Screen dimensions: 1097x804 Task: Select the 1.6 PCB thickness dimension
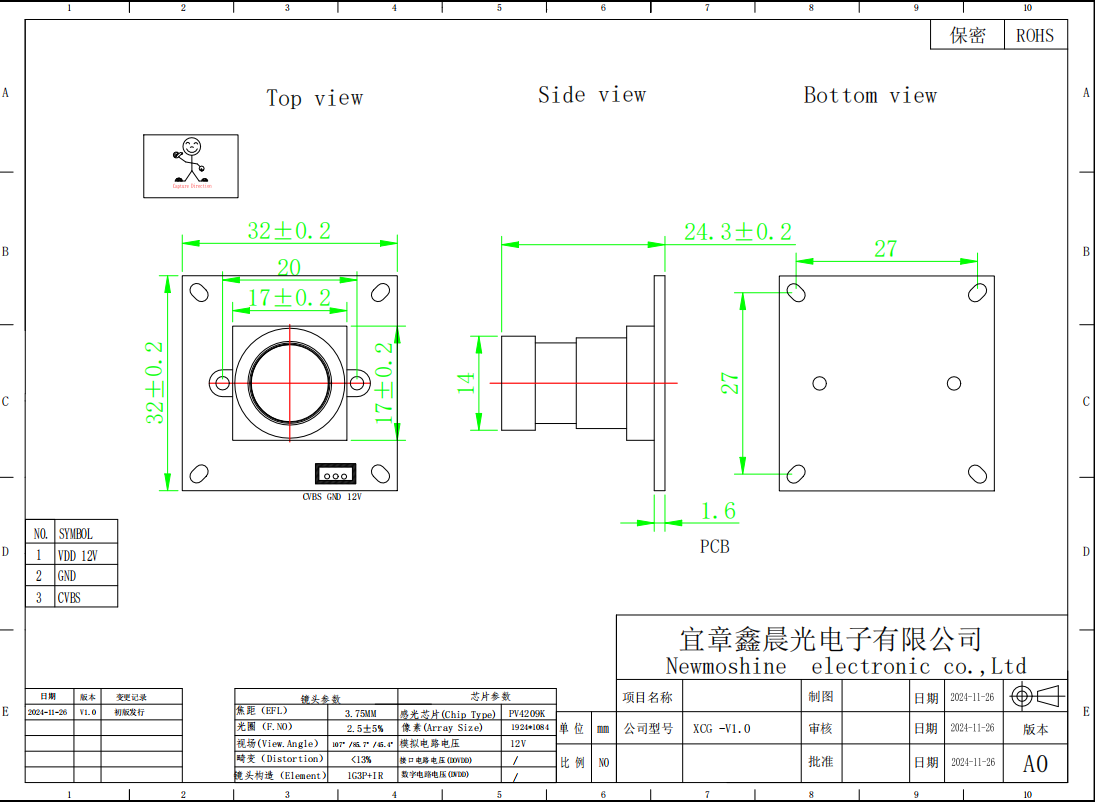(x=717, y=512)
